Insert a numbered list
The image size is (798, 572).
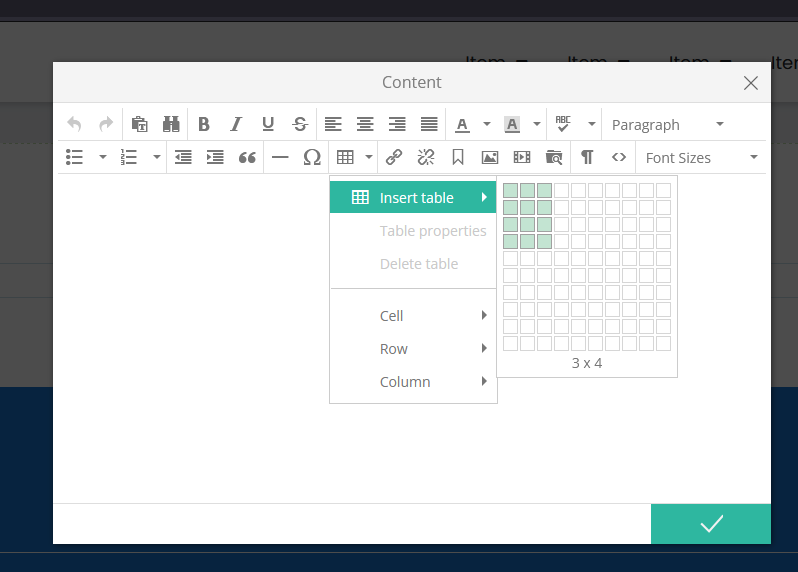coord(129,157)
